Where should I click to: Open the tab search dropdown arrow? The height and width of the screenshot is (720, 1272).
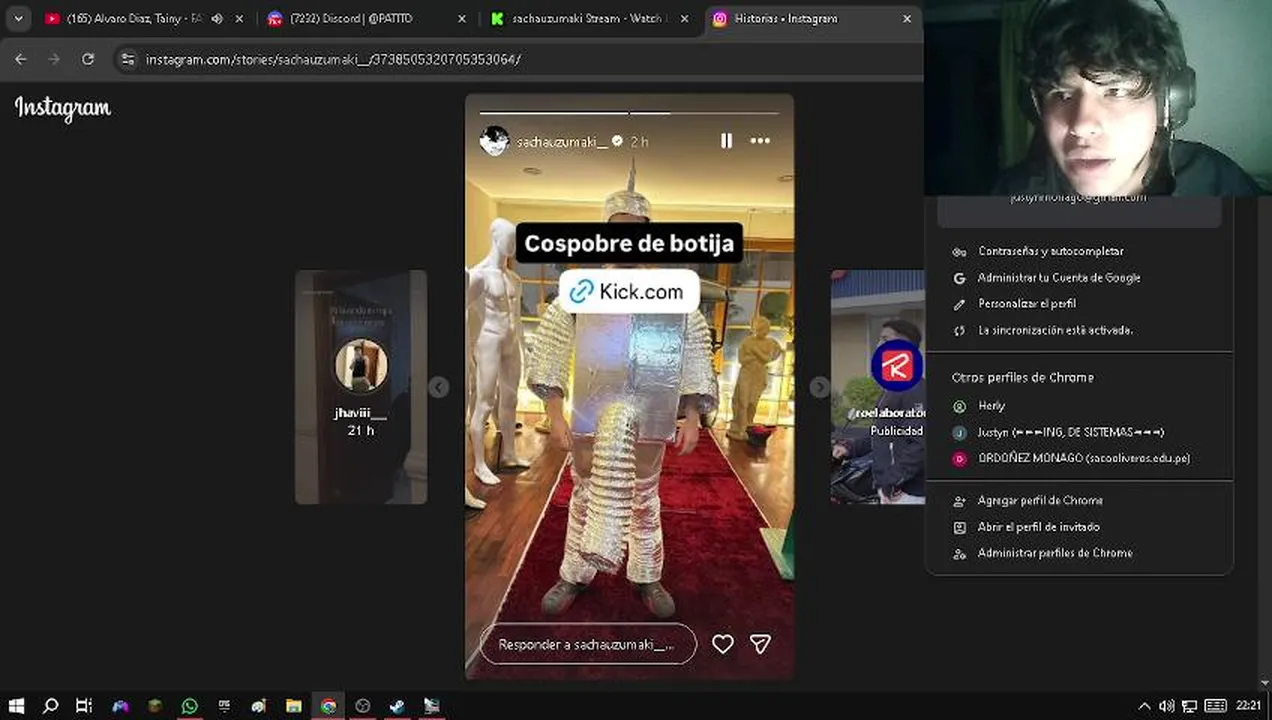pyautogui.click(x=18, y=18)
